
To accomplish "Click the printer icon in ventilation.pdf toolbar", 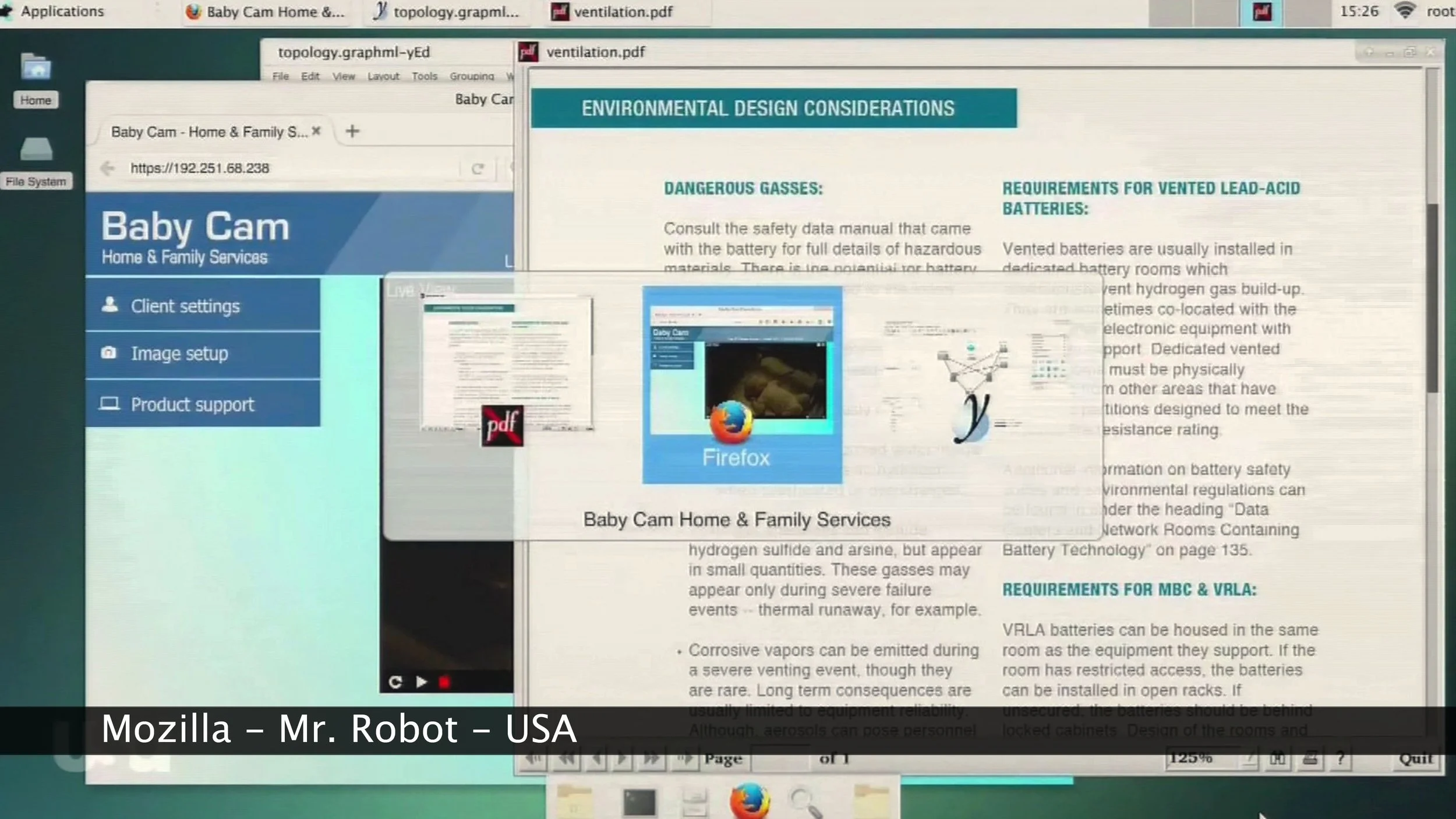I will coord(1310,757).
